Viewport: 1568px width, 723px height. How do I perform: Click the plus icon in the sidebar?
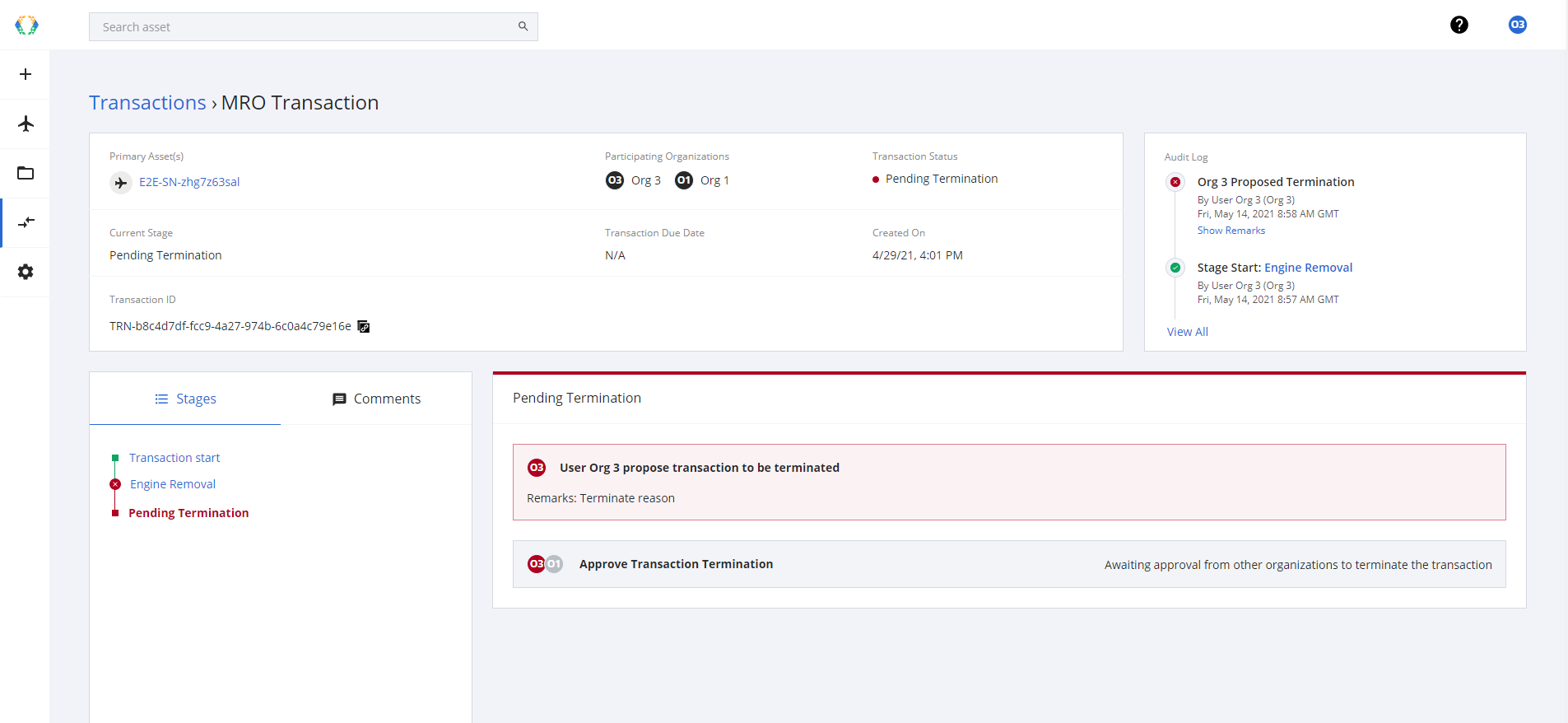point(26,74)
